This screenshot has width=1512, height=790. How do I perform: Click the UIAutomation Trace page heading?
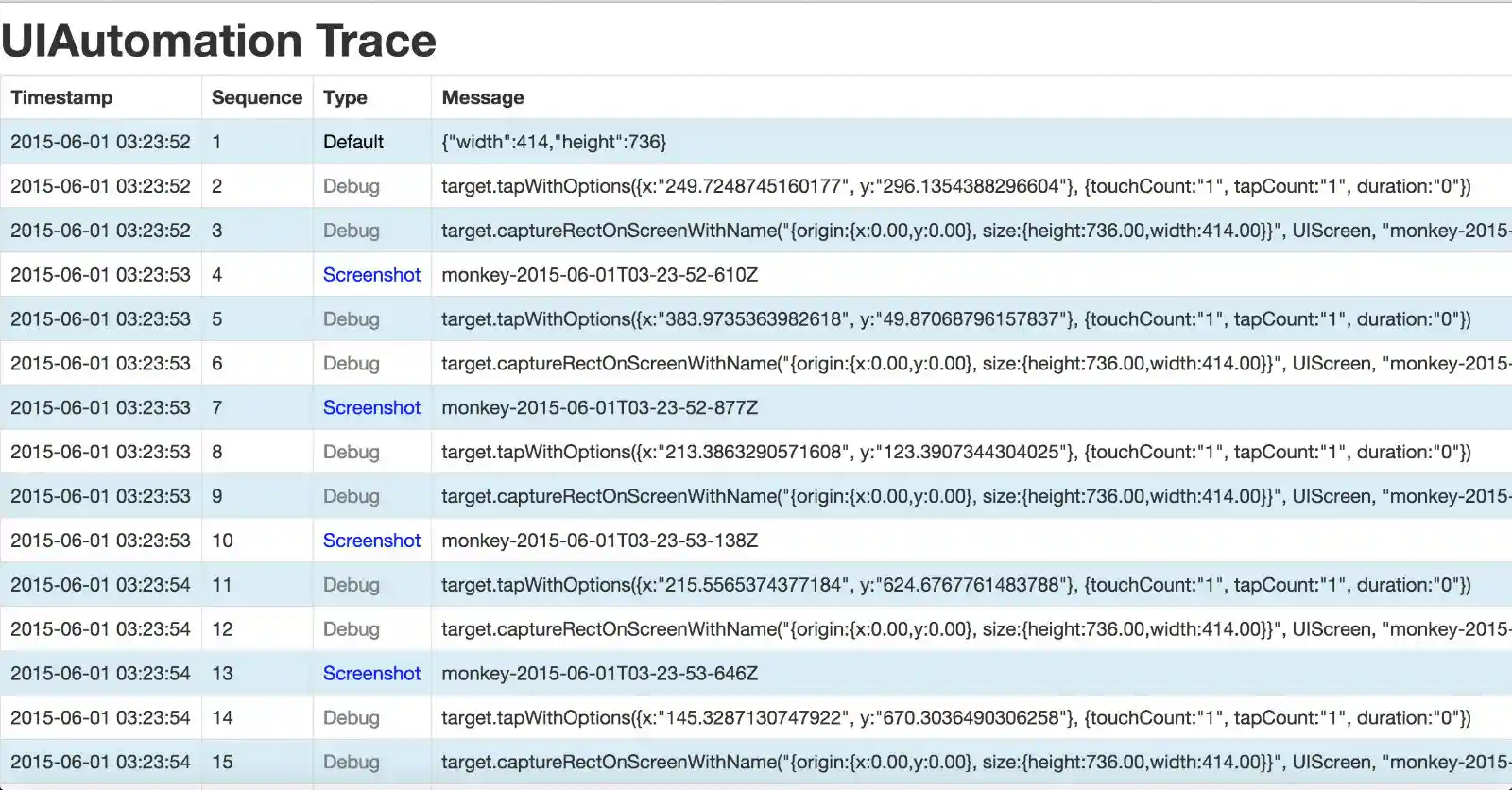tap(218, 41)
